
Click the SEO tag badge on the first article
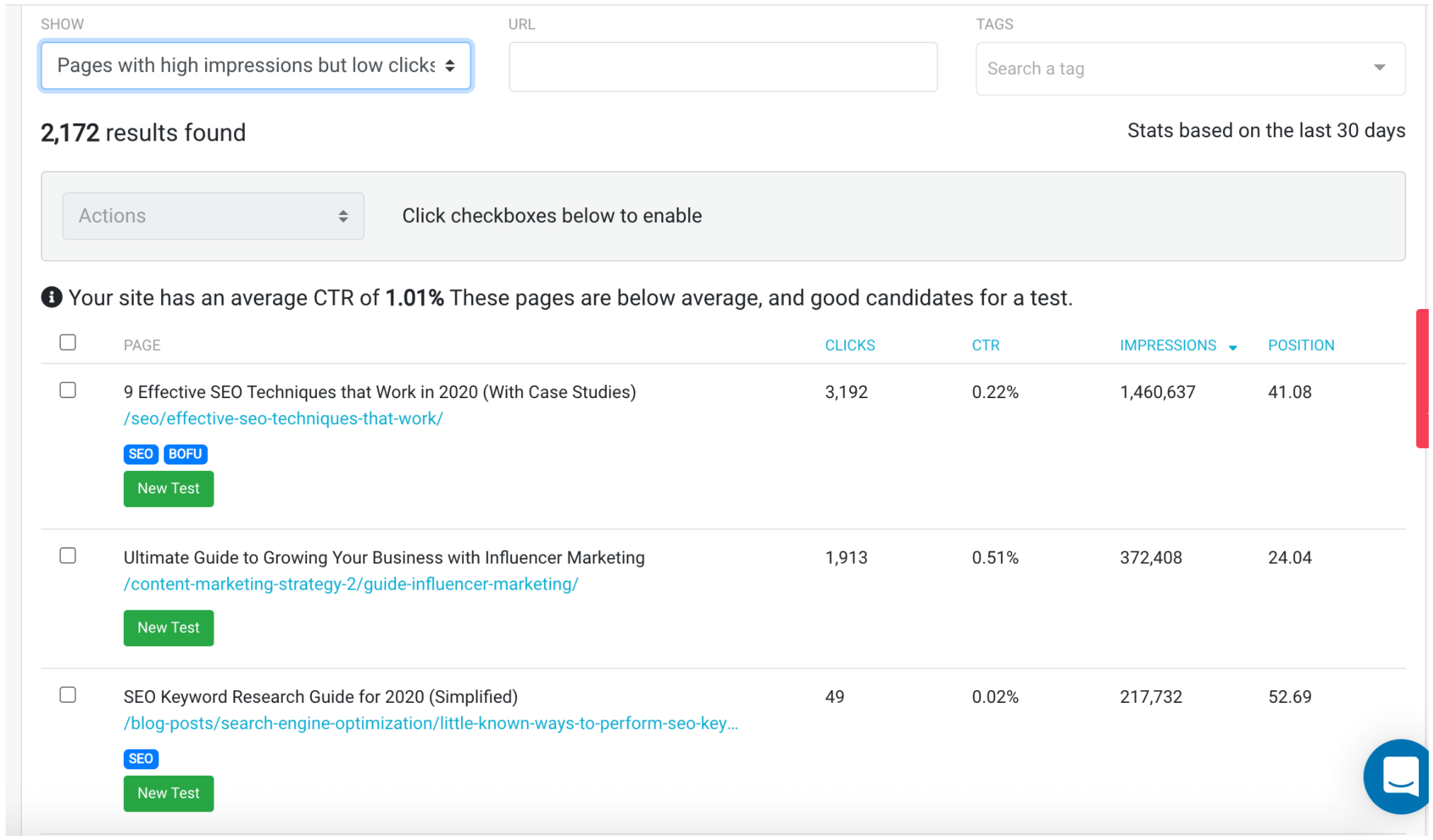(x=141, y=454)
